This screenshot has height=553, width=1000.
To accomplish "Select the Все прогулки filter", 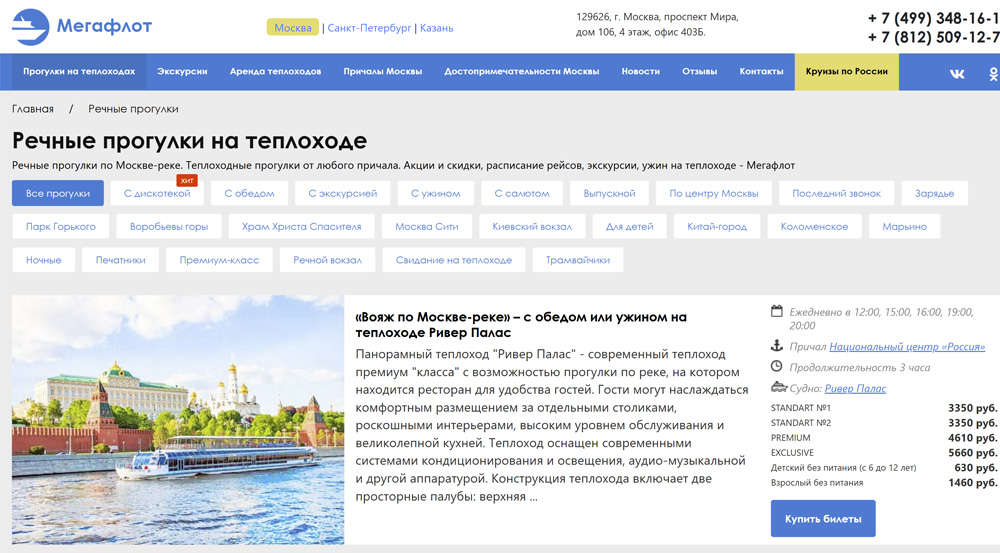I will click(x=58, y=193).
